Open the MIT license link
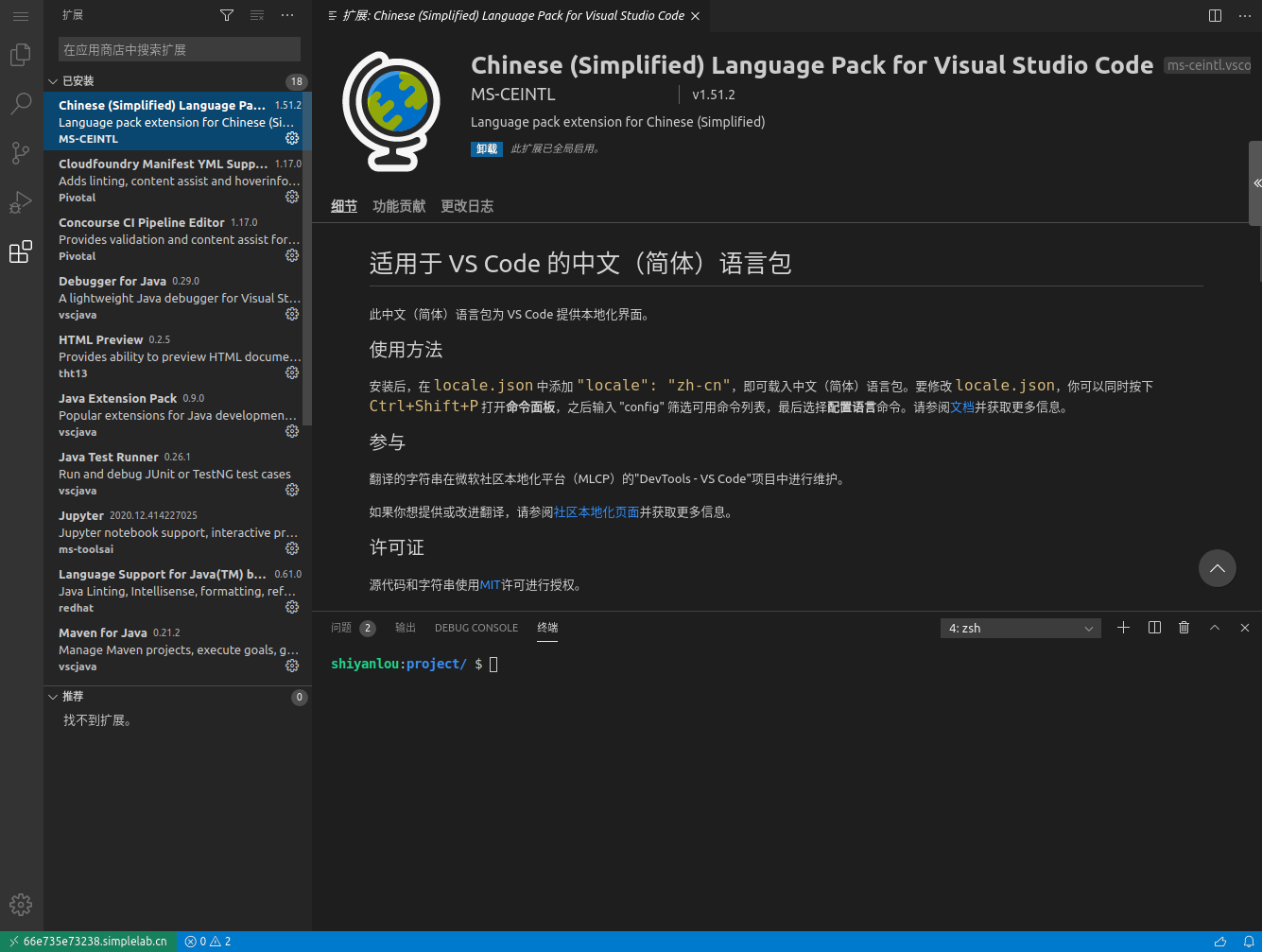Viewport: 1262px width, 952px height. (490, 585)
